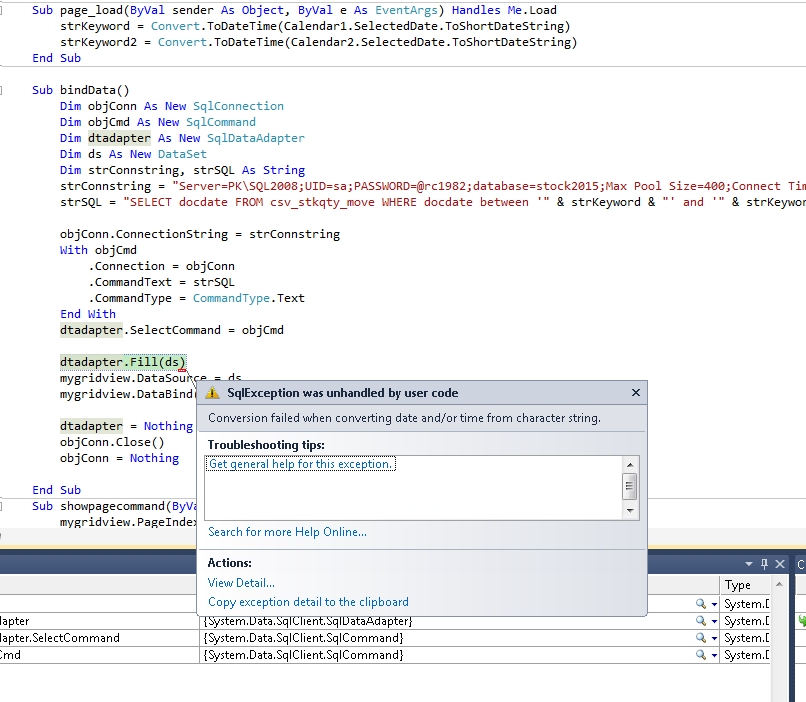Click the '.CommandType = CommandType.Text' line

pyautogui.click(x=196, y=298)
